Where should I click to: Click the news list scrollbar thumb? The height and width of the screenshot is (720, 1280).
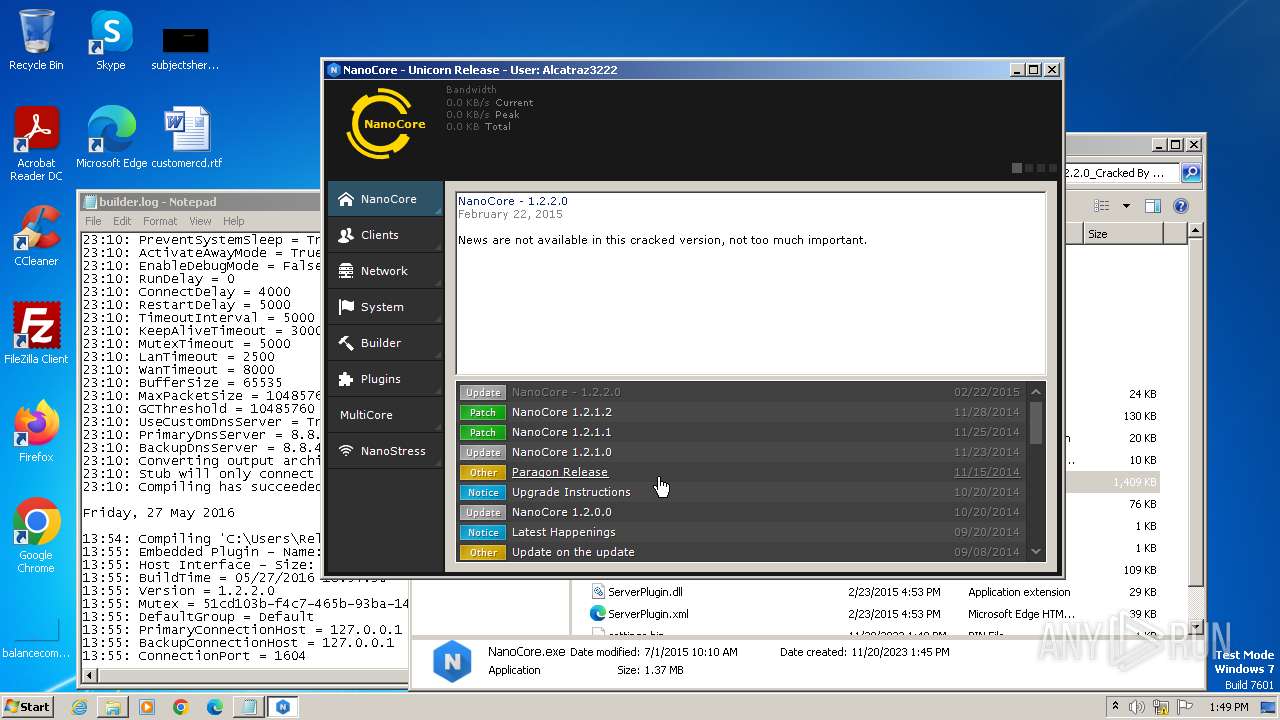[x=1036, y=422]
